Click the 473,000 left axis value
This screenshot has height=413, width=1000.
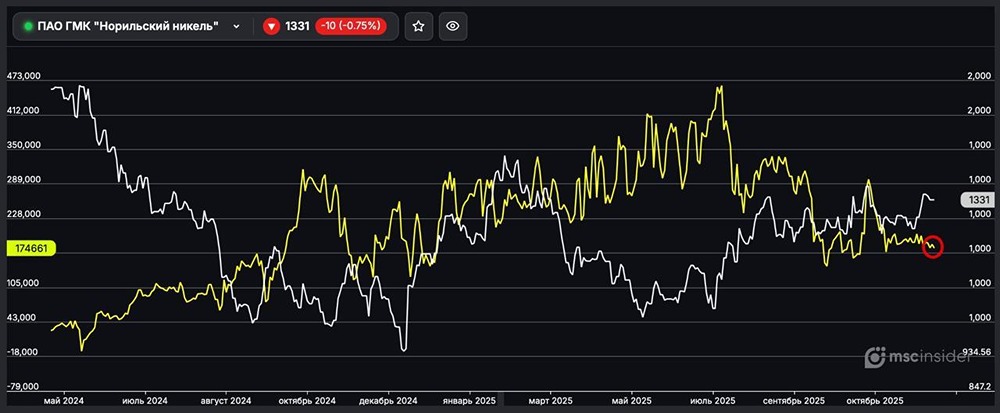tap(23, 76)
